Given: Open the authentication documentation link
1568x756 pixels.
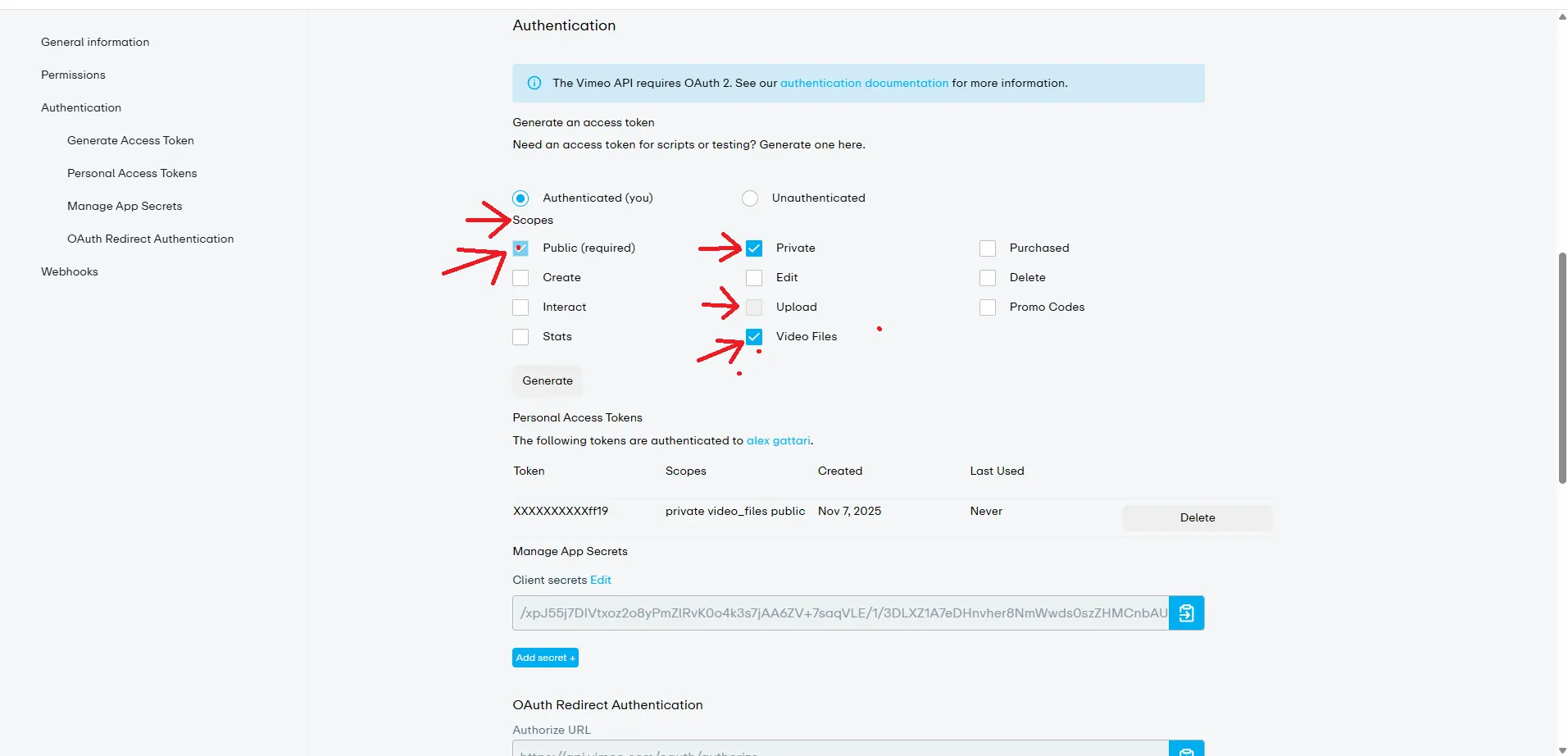Looking at the screenshot, I should [864, 83].
